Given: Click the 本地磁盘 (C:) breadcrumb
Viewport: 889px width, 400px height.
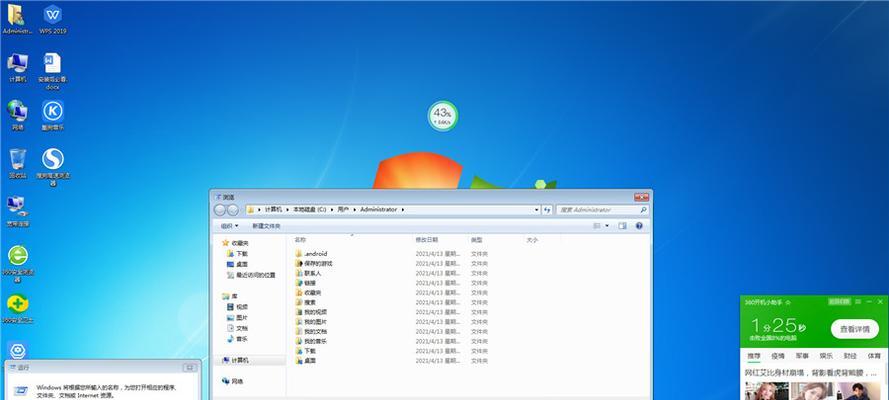Looking at the screenshot, I should [310, 210].
